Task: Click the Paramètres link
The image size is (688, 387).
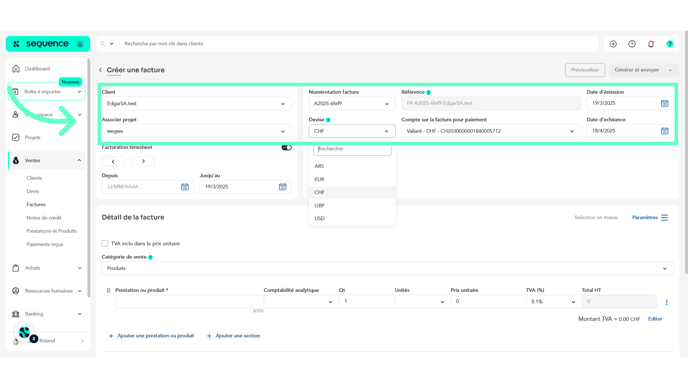Action: coord(645,218)
